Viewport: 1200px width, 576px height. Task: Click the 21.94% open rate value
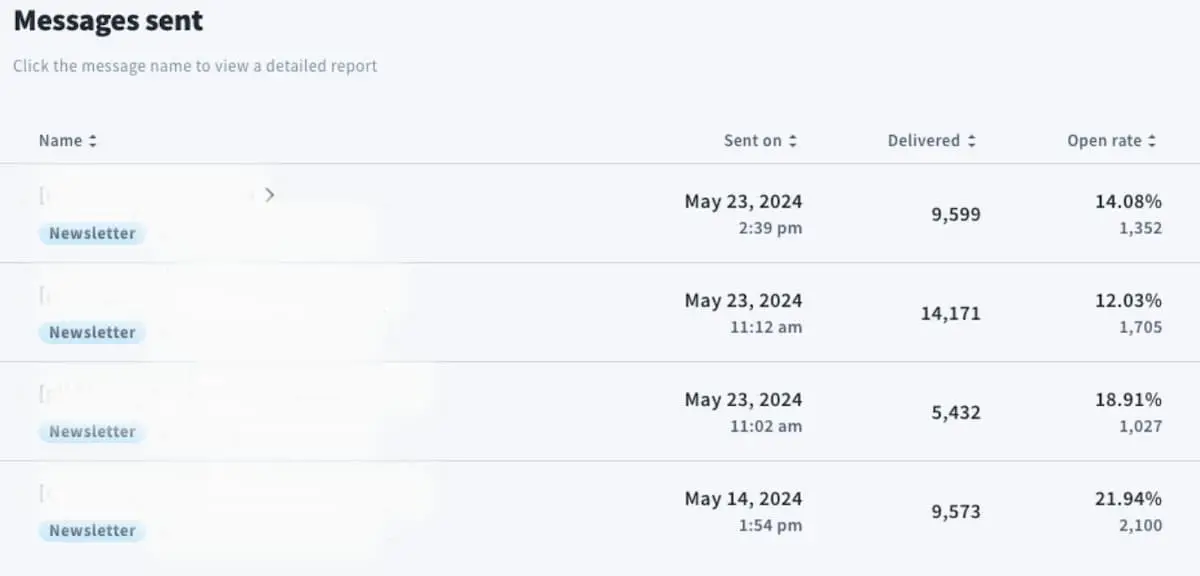tap(1128, 498)
